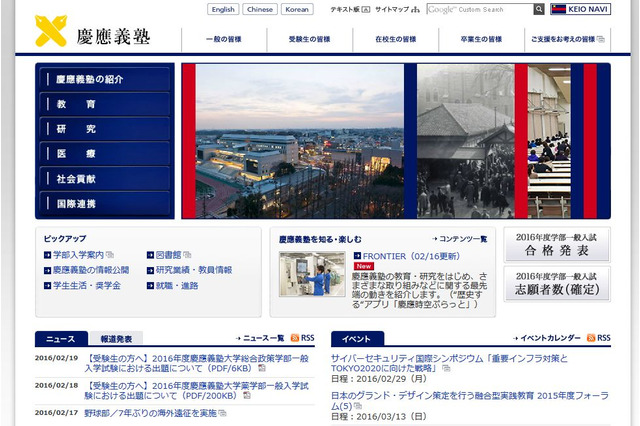Image resolution: width=640 pixels, height=426 pixels.
Task: Click the arrow icon beside 学部入学案内
Action: pos(47,255)
